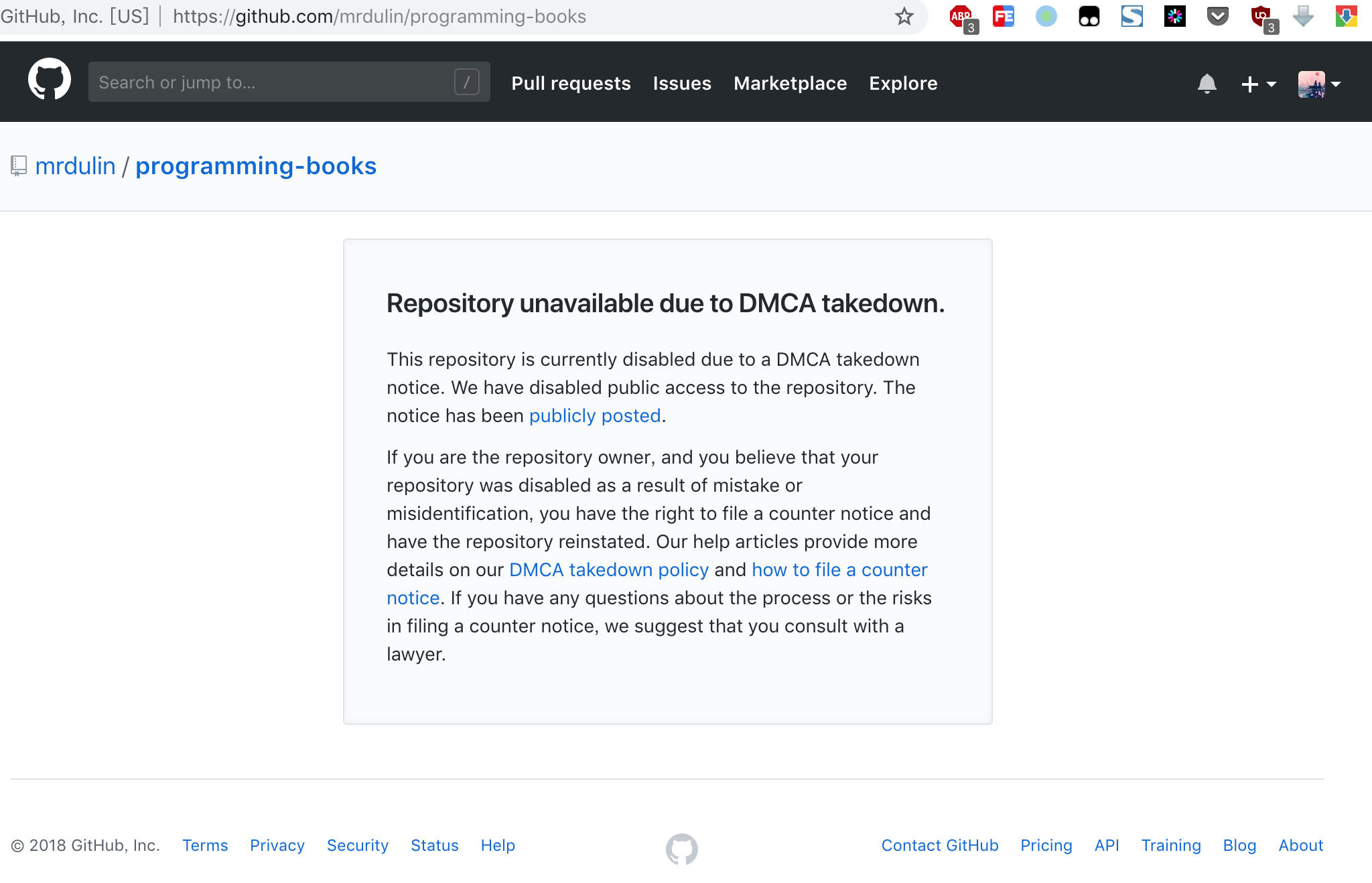Expand the plus create-new dropdown
The image size is (1372, 883).
(1258, 84)
